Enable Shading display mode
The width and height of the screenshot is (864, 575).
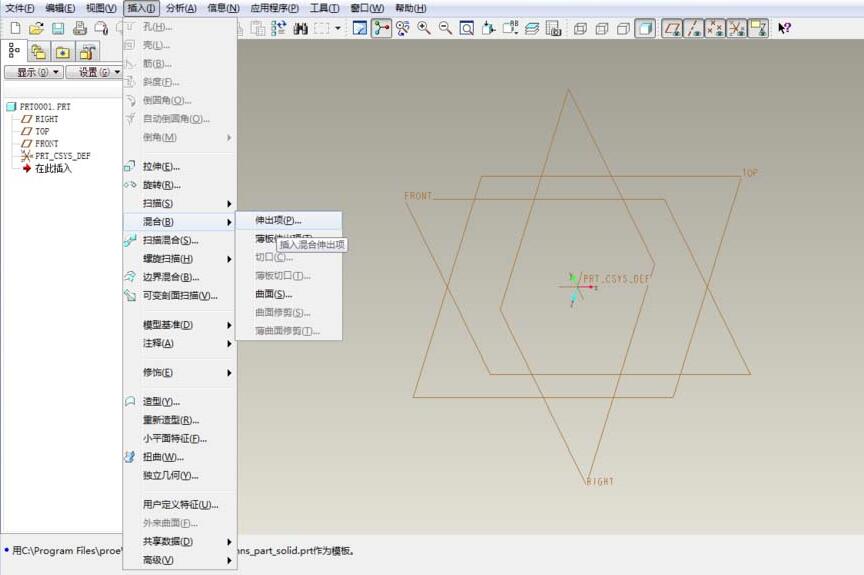click(x=645, y=29)
